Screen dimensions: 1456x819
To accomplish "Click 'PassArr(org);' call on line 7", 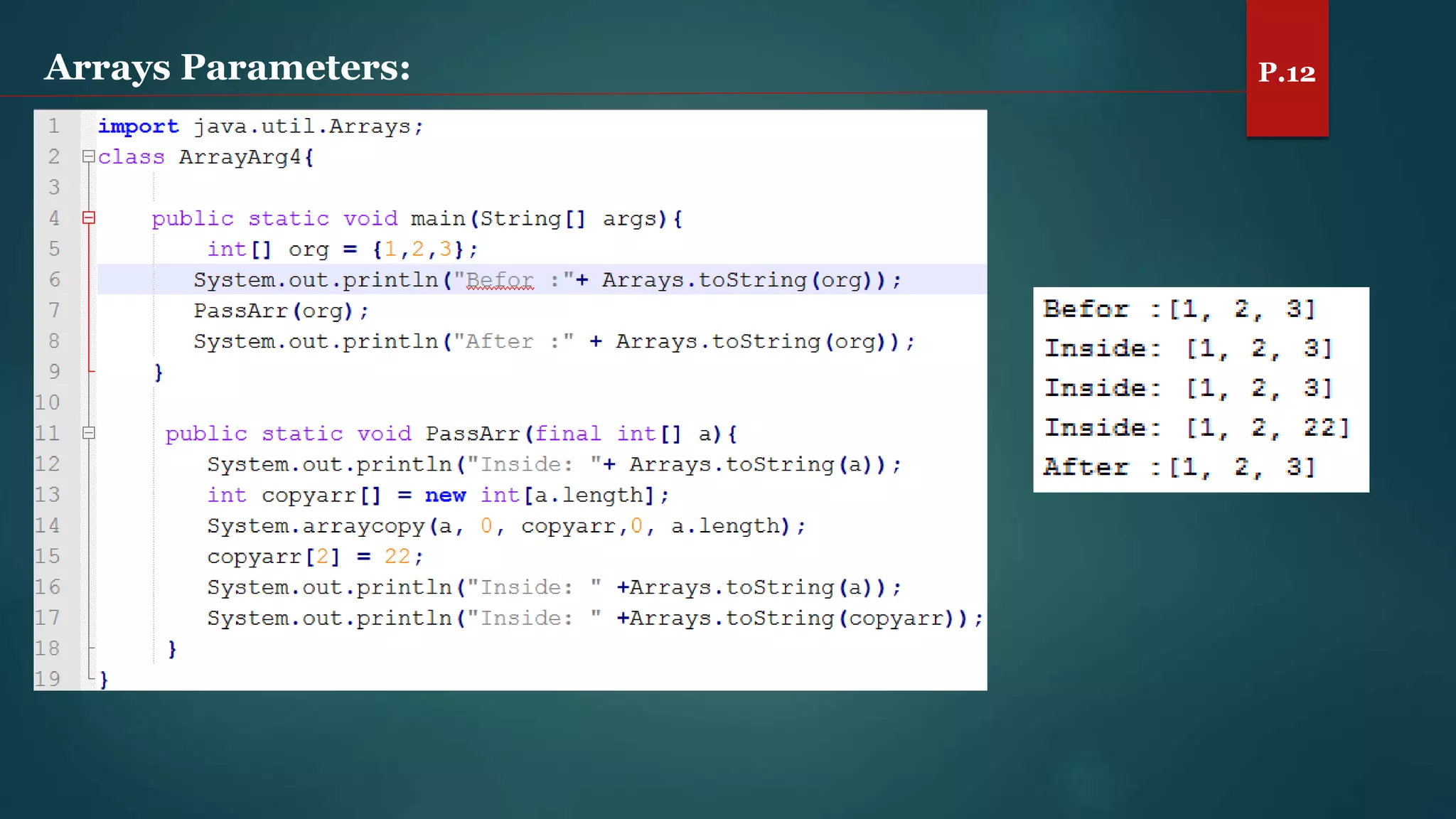I will pos(281,311).
